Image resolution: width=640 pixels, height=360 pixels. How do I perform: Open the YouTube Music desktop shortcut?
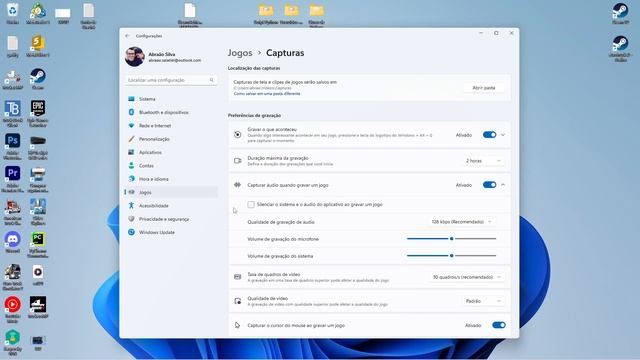pyautogui.click(x=13, y=310)
